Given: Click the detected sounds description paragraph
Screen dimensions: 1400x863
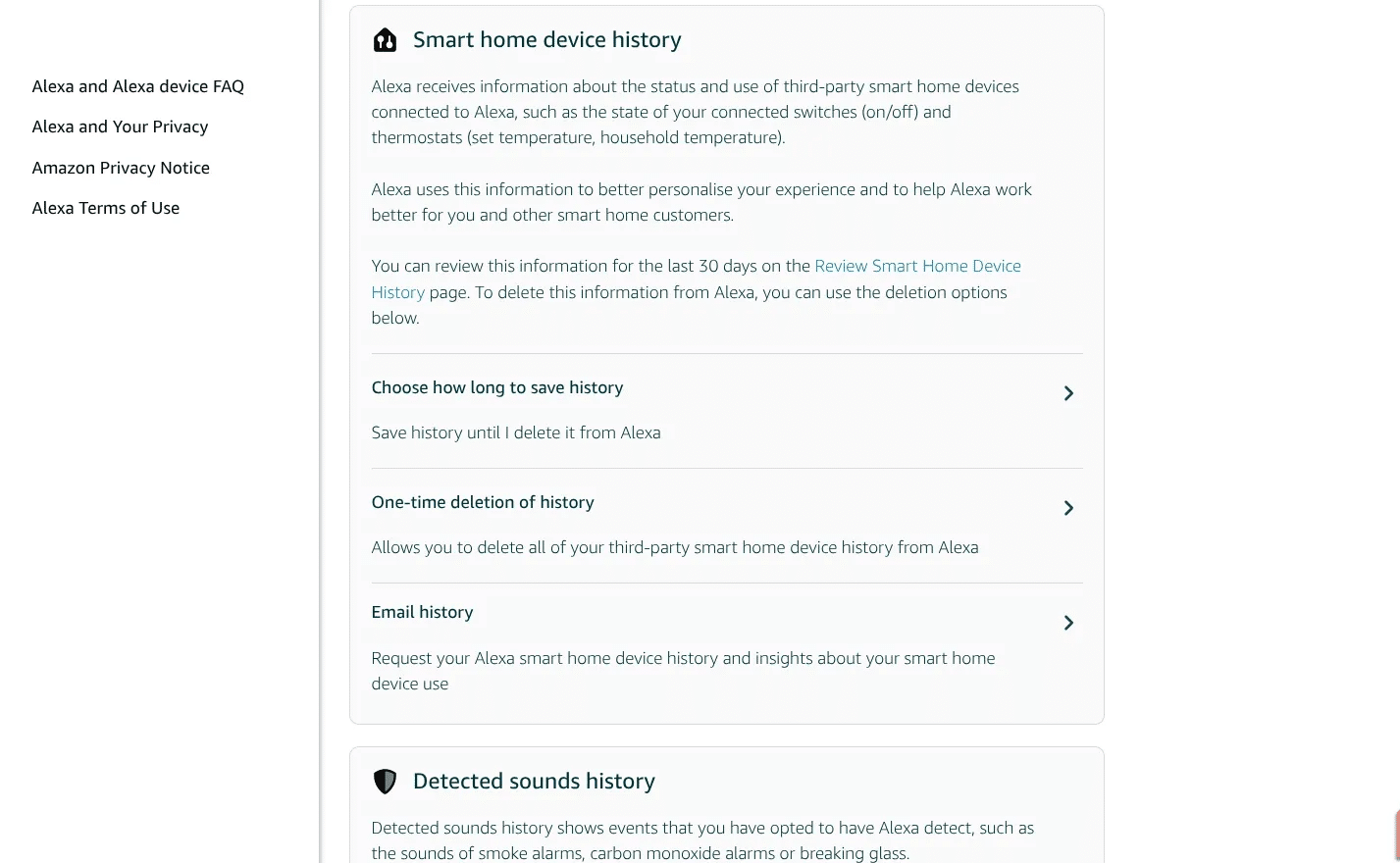Looking at the screenshot, I should tap(702, 840).
